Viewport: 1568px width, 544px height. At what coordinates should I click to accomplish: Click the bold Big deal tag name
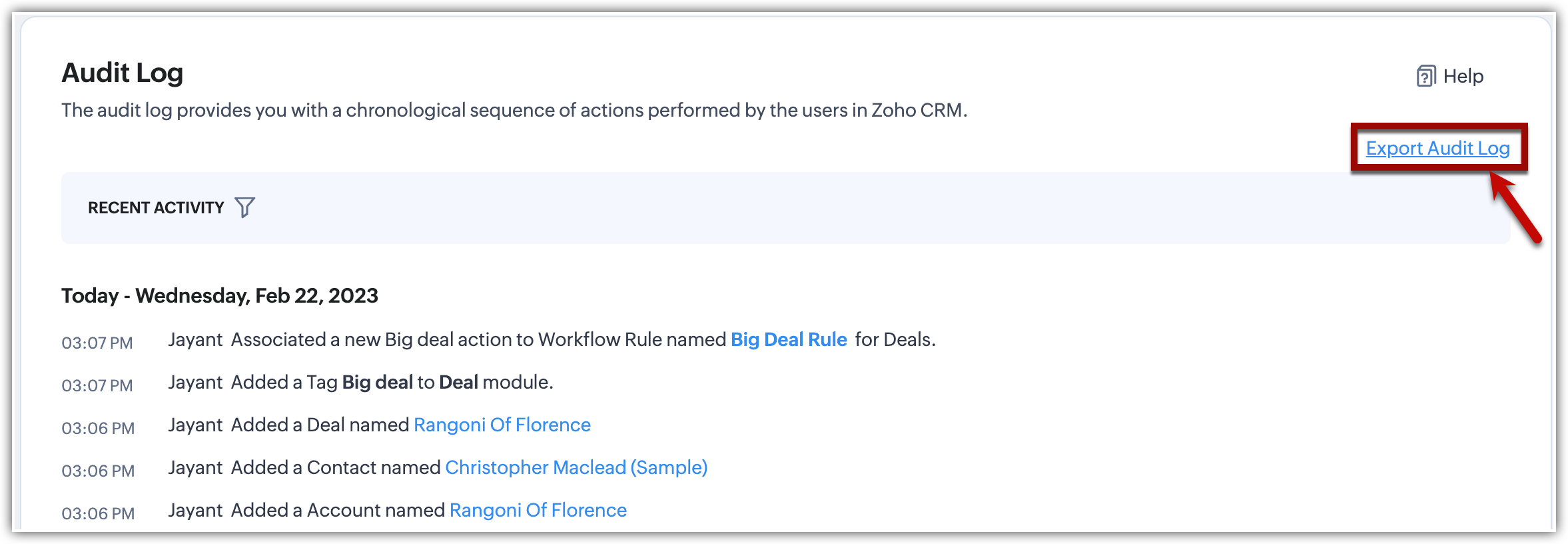point(377,383)
